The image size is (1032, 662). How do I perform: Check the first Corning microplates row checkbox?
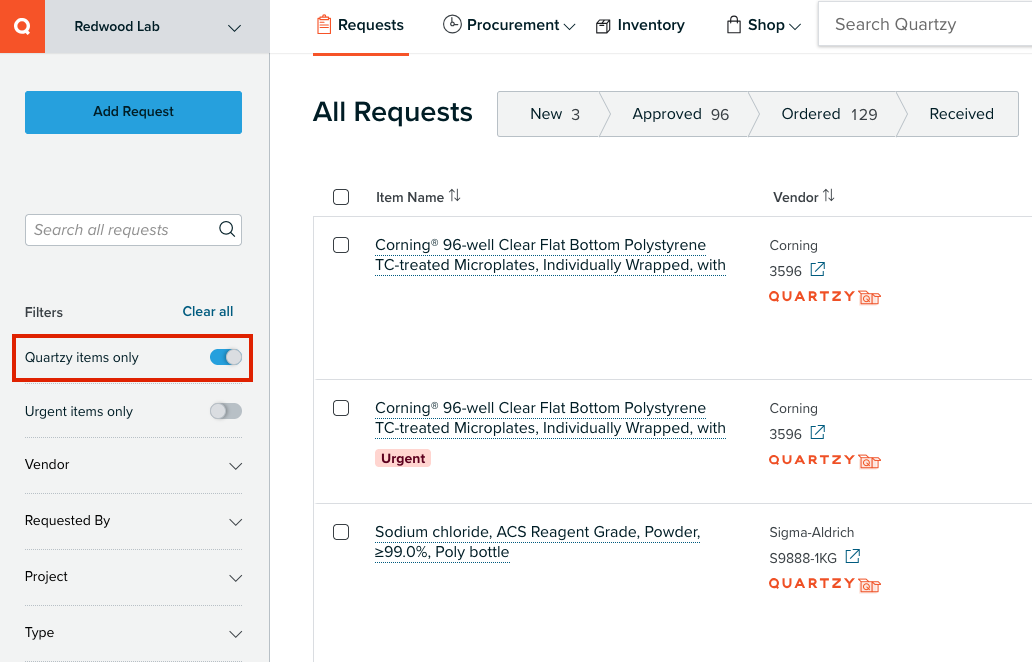pos(341,245)
